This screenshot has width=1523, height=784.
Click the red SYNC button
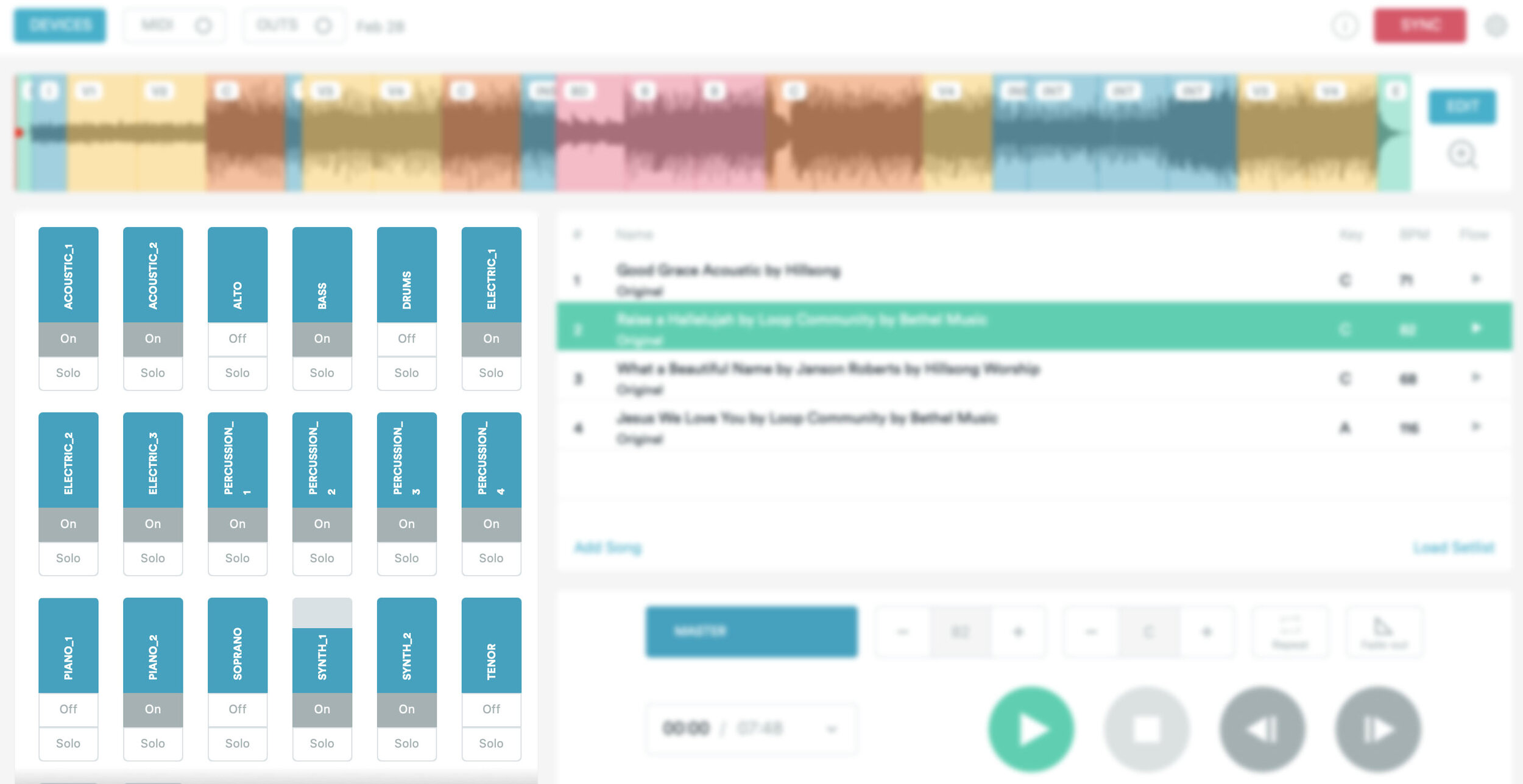coord(1420,26)
